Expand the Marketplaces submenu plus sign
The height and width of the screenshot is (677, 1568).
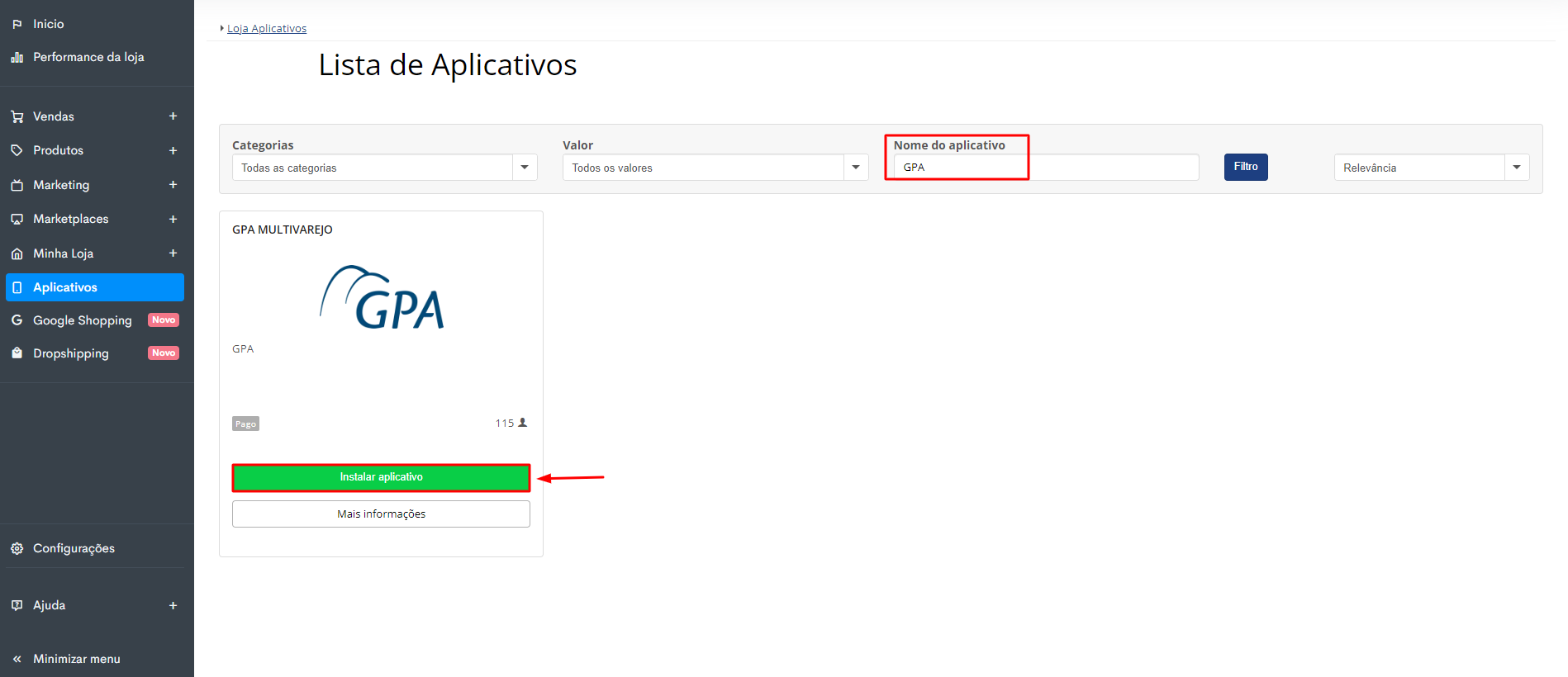[x=173, y=219]
